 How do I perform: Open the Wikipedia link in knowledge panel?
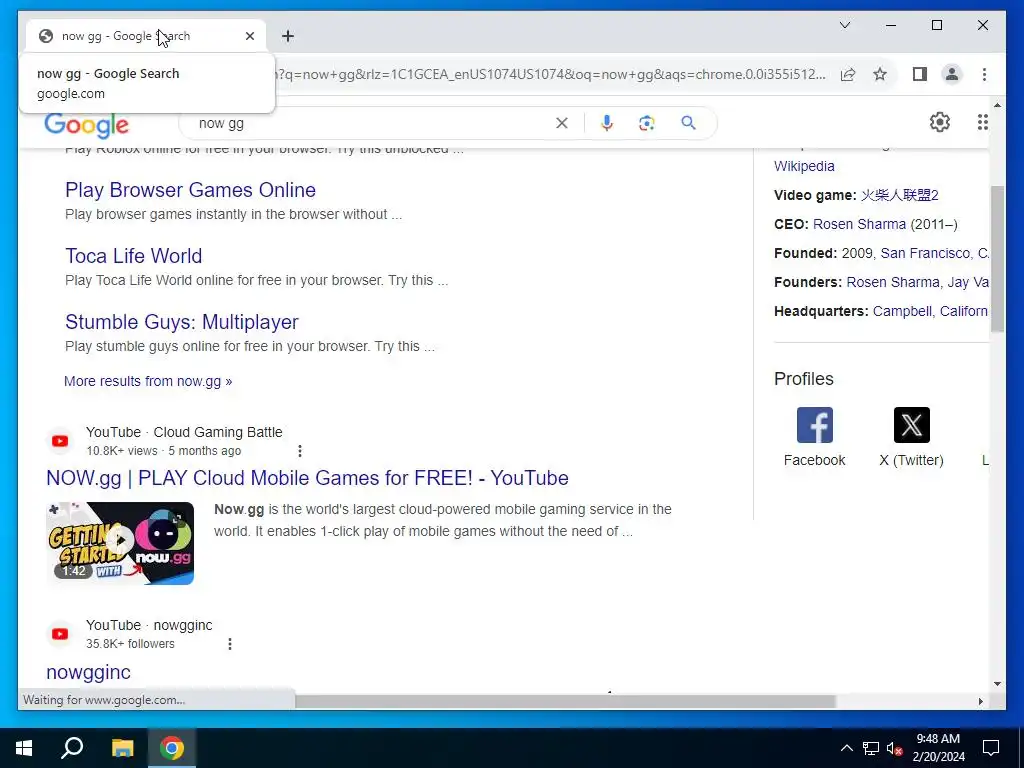coord(804,167)
